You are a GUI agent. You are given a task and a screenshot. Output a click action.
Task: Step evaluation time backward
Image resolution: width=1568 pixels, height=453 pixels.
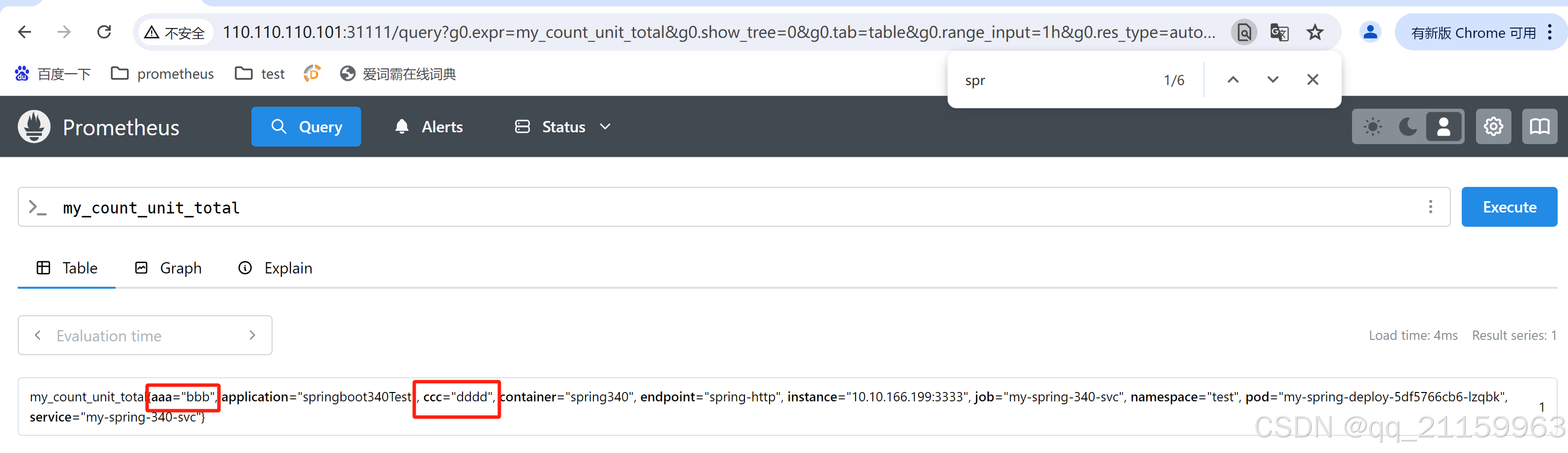[38, 335]
